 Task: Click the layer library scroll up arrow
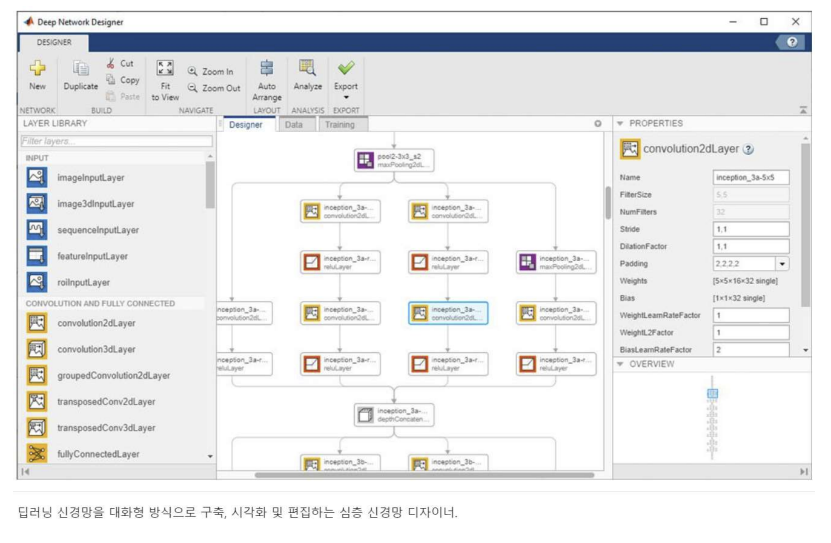pyautogui.click(x=210, y=156)
